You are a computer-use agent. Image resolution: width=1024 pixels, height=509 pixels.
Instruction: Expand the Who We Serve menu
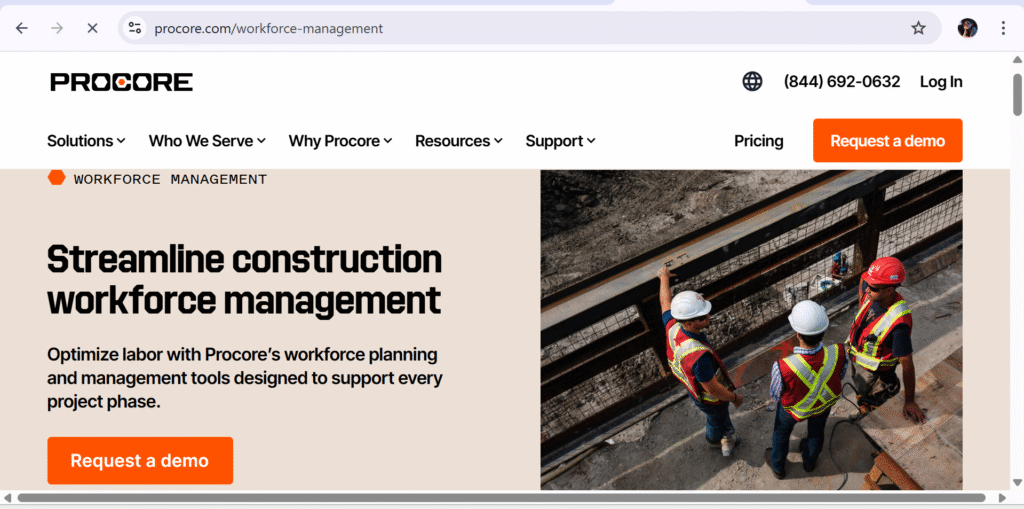pyautogui.click(x=207, y=141)
